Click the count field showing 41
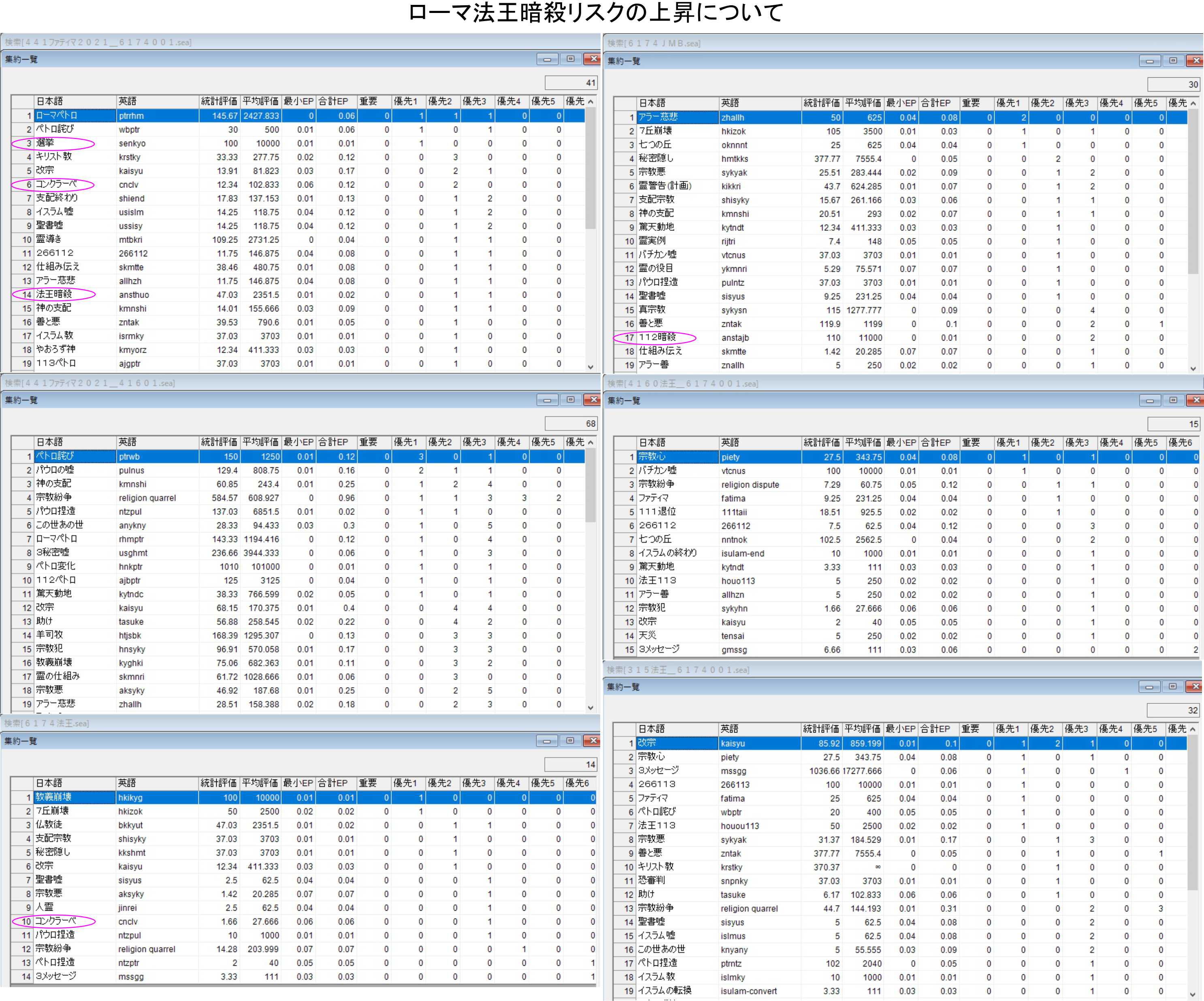The image size is (1204, 1001). pos(571,83)
